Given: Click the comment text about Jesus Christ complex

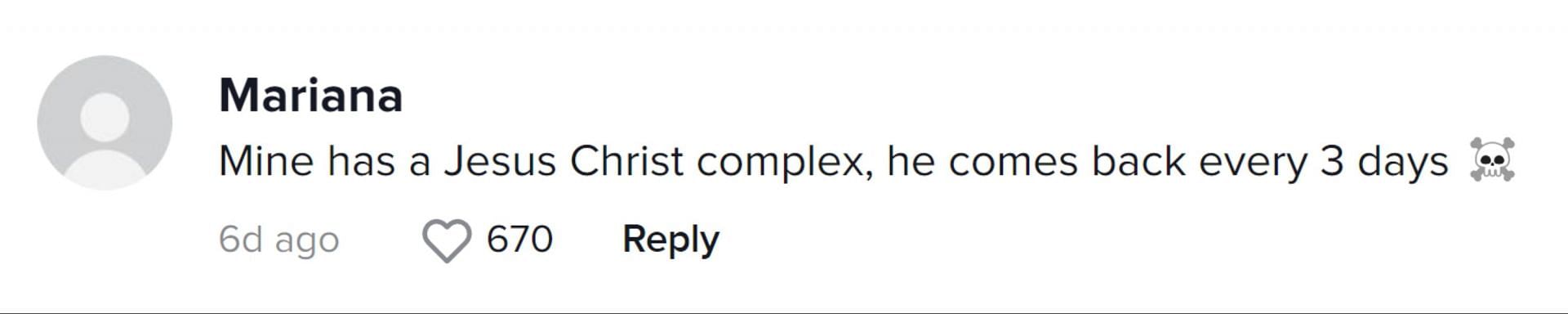Looking at the screenshot, I should [x=833, y=162].
